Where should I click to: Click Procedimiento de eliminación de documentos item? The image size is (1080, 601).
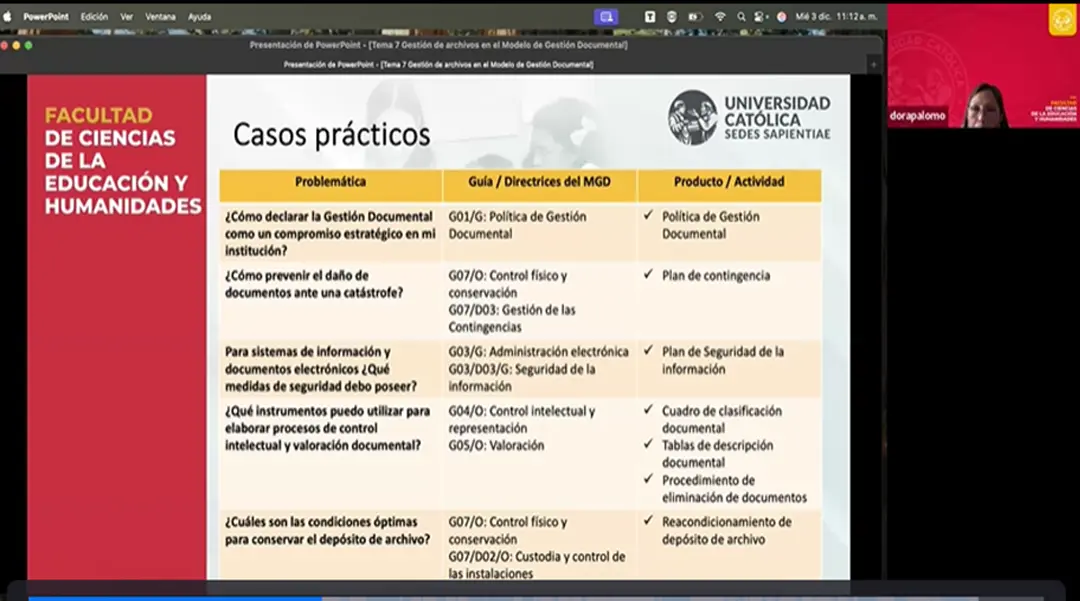coord(734,489)
